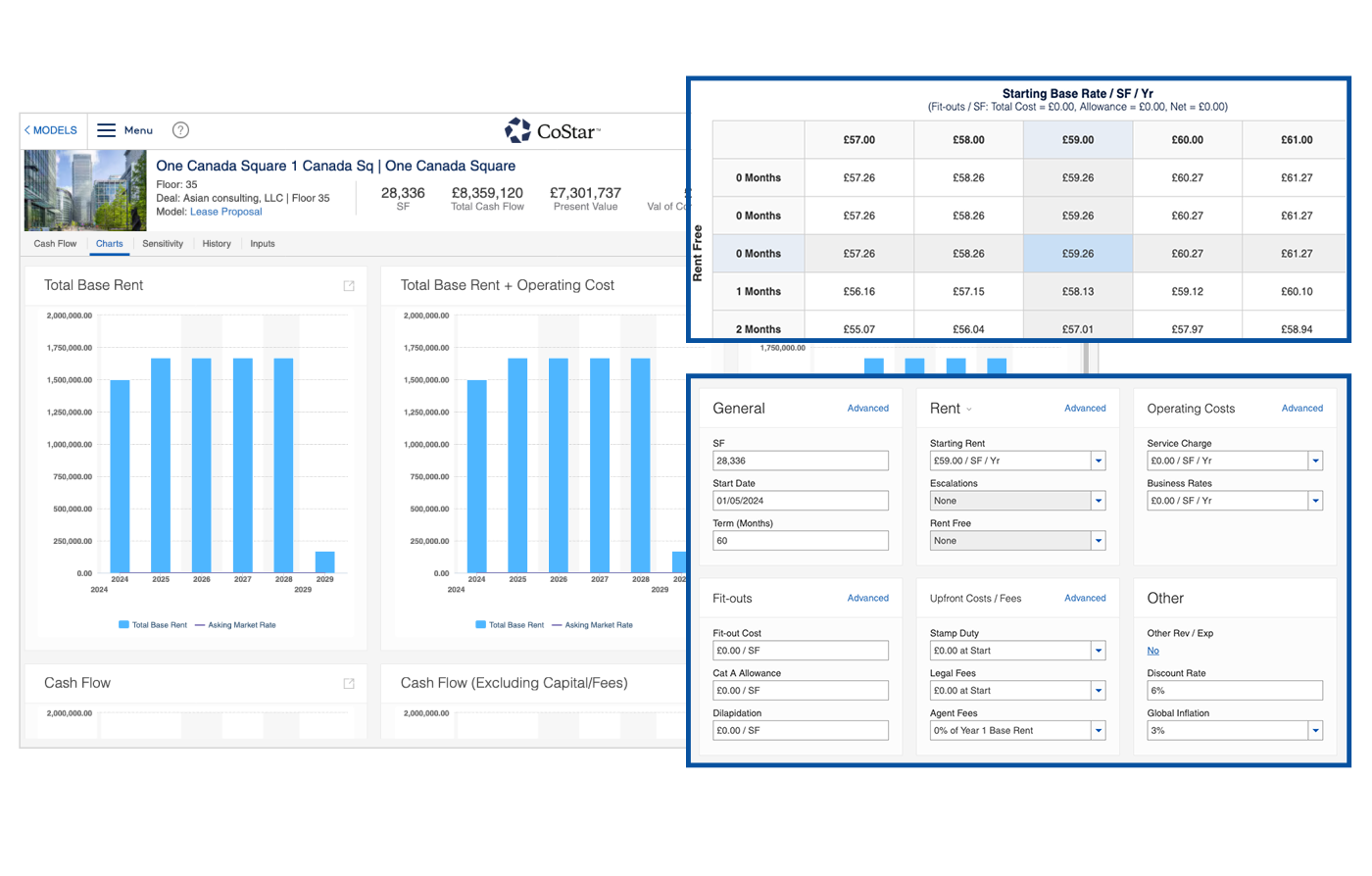Click the CoStar logo
Screen dimensions: 1372x876
(x=553, y=130)
